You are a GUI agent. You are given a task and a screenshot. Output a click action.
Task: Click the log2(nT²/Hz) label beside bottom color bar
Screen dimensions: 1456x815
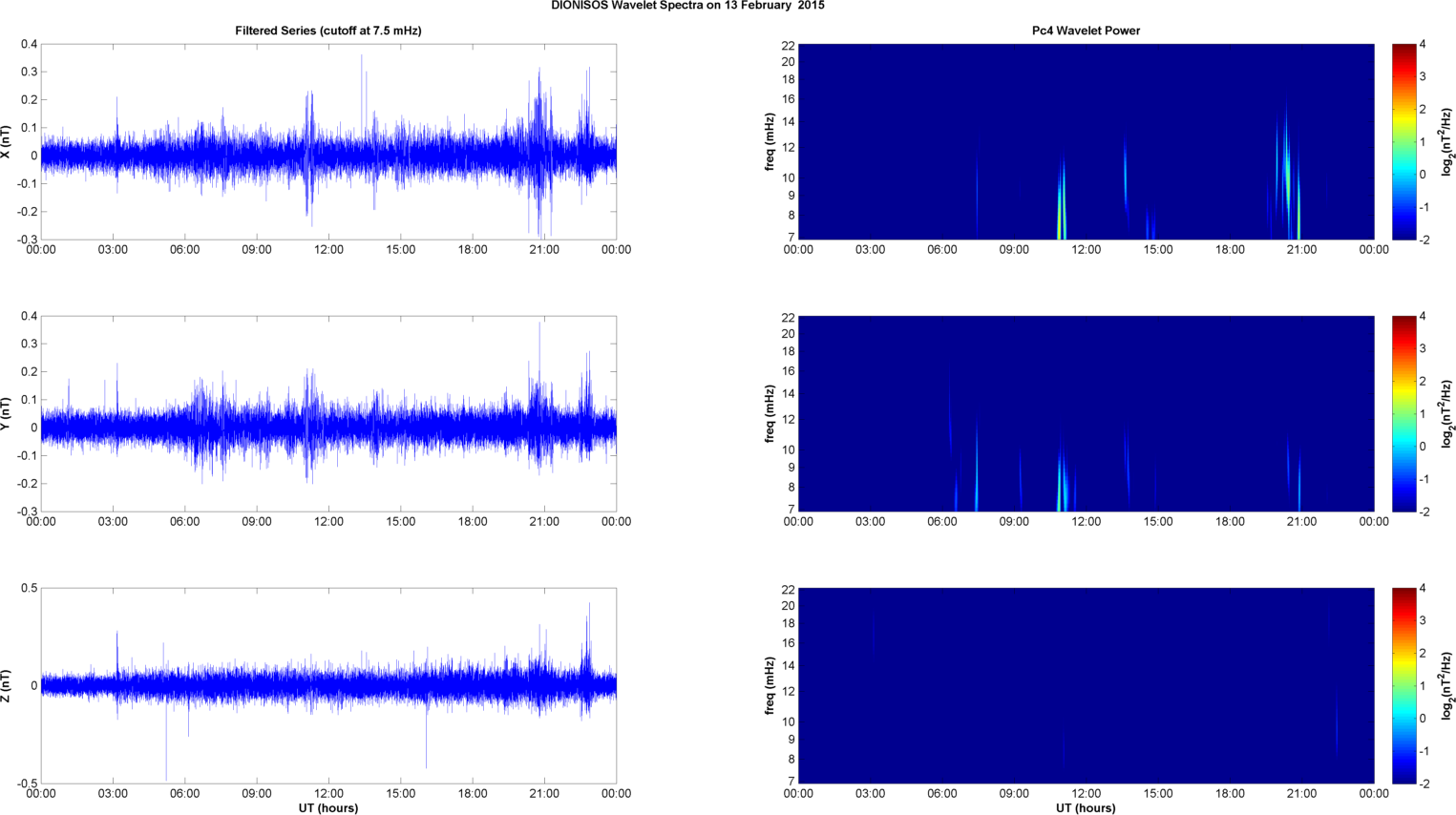(x=1447, y=685)
